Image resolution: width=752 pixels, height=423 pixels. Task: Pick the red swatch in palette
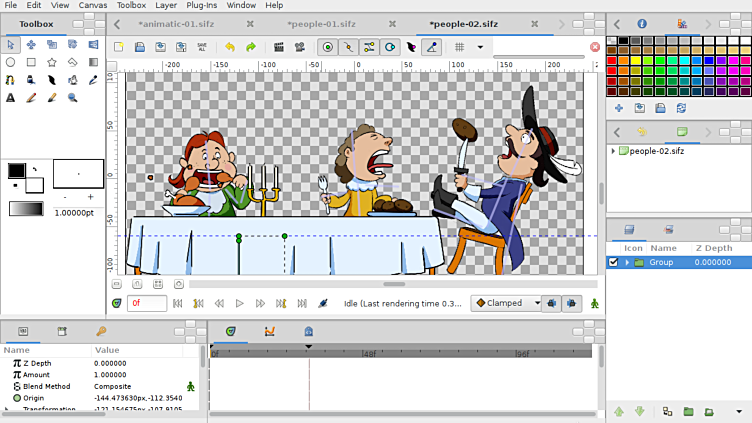click(612, 61)
